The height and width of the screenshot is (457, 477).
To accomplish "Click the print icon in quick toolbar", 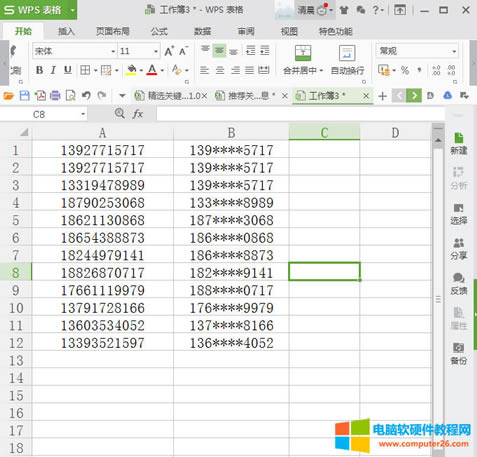I will click(x=55, y=96).
